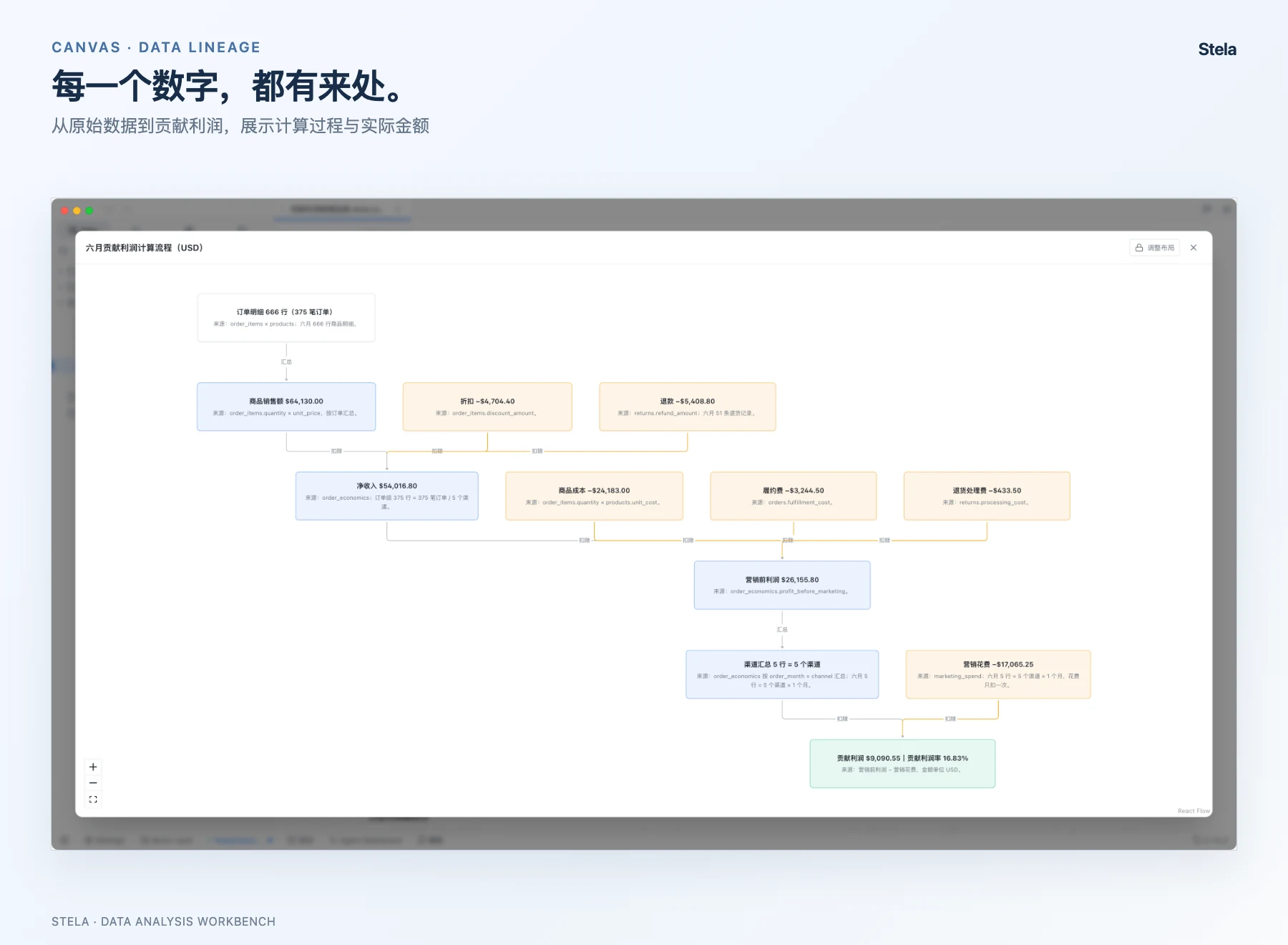Select the 退货处理费 −$433.50 node
This screenshot has height=945, width=1288.
pyautogui.click(x=987, y=495)
